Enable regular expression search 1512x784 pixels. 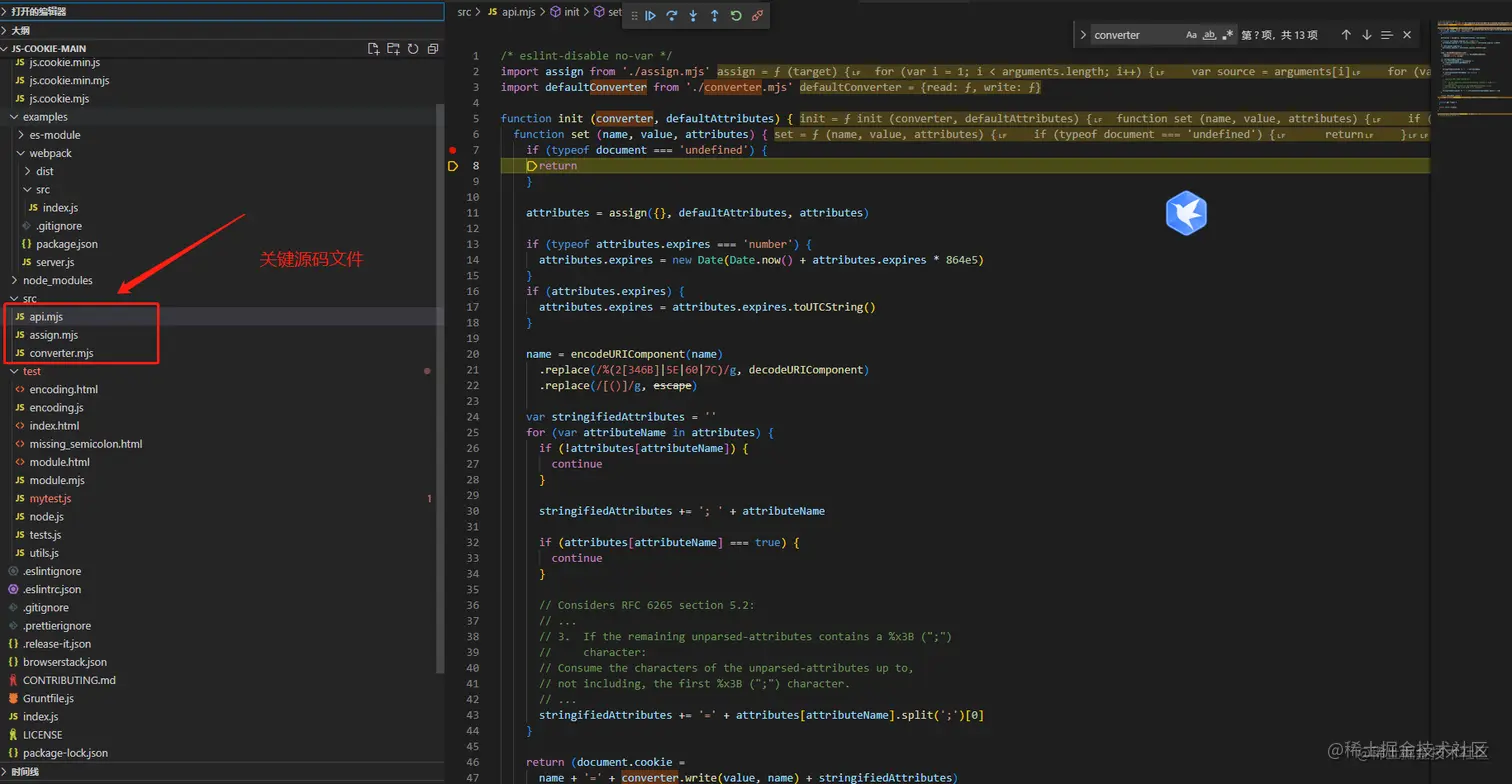[x=1228, y=35]
